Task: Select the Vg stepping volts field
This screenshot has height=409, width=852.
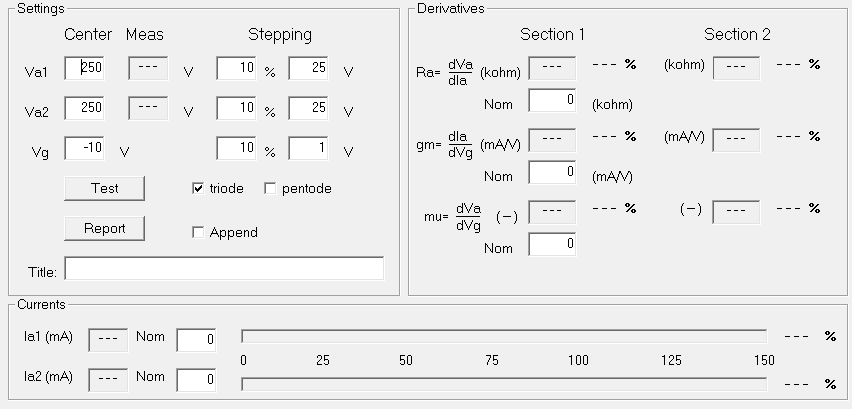Action: point(308,148)
